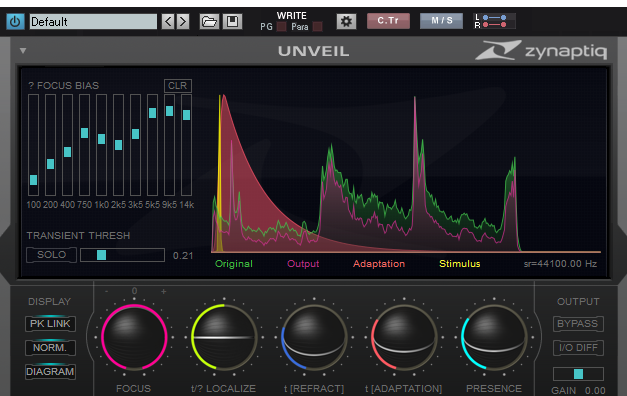Open plugin settings via gear icon
Screen dimensions: 627x396
click(346, 21)
